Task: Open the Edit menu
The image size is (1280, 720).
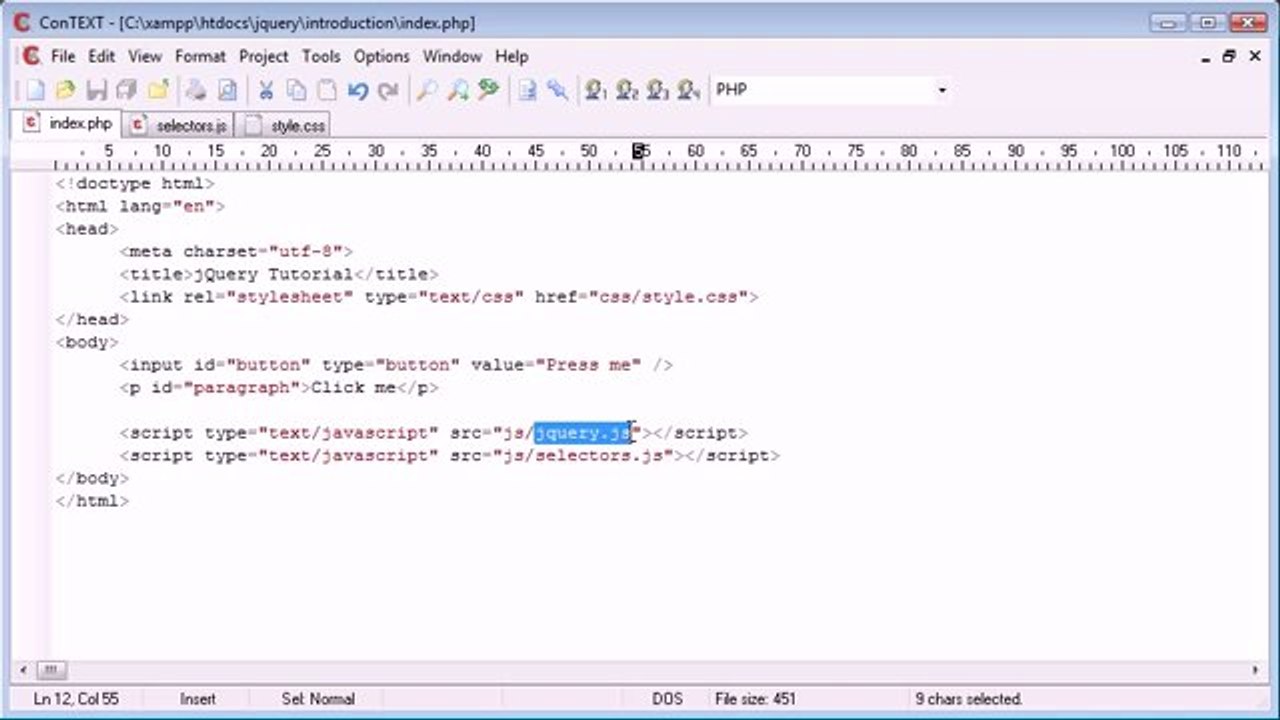Action: [x=102, y=56]
